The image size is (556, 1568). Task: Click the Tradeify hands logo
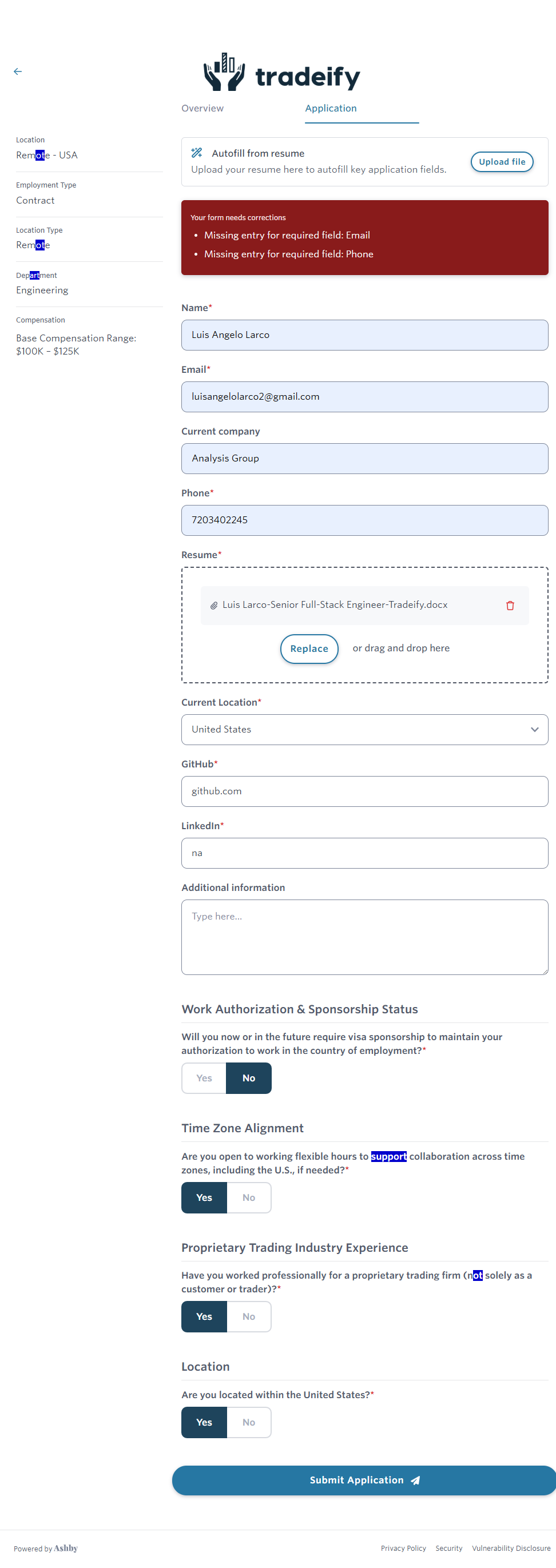[x=224, y=73]
